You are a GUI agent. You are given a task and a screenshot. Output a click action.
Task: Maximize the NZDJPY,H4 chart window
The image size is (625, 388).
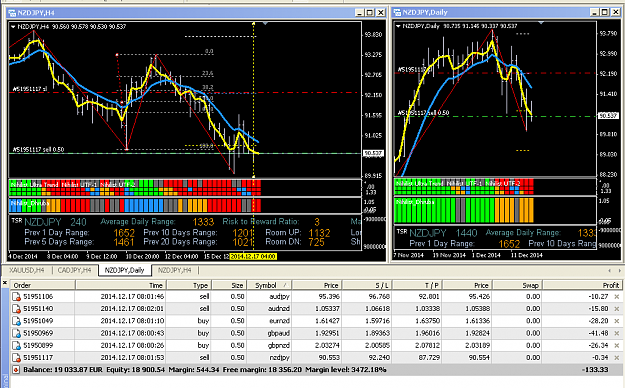(x=370, y=13)
